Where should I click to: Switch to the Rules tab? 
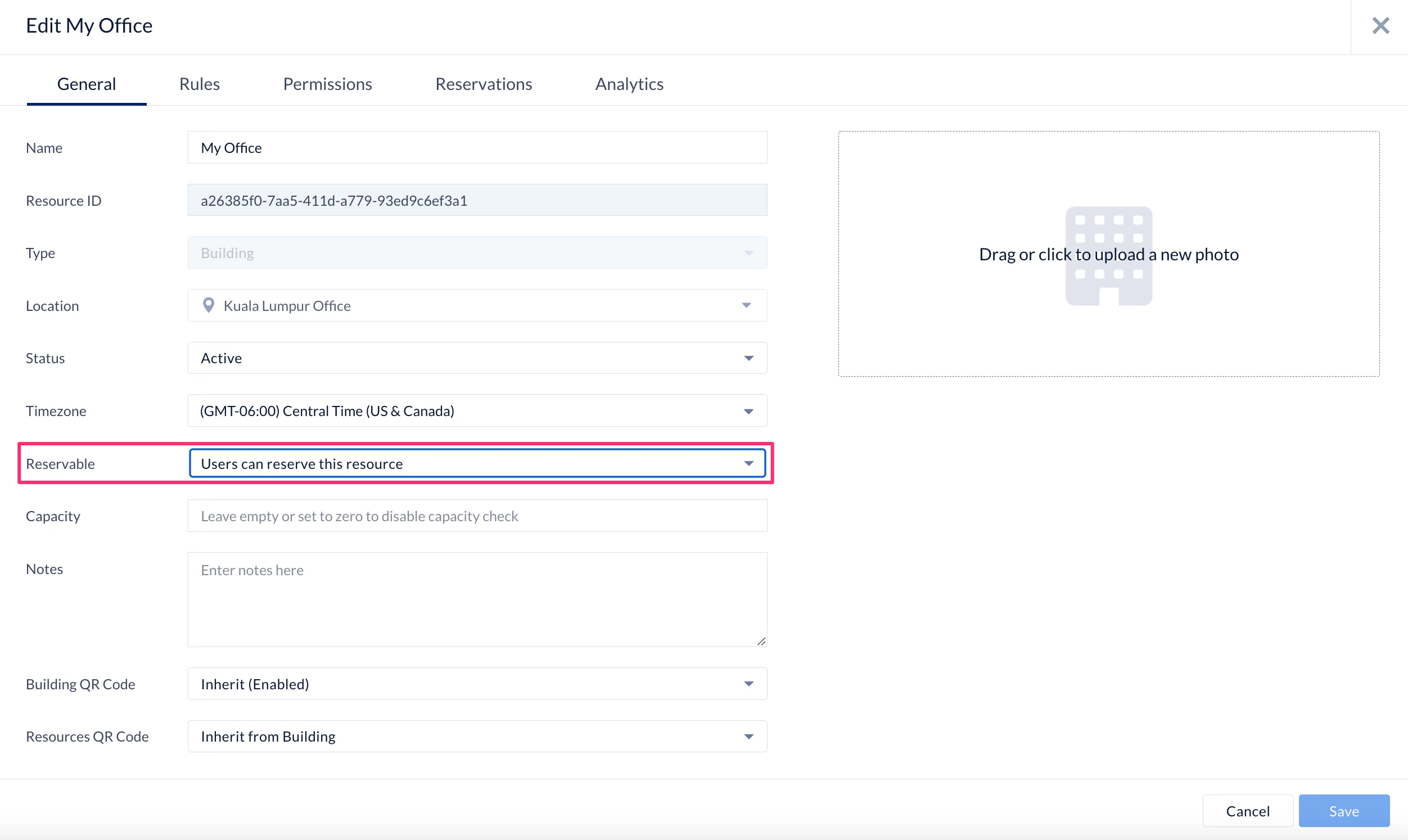pyautogui.click(x=199, y=84)
